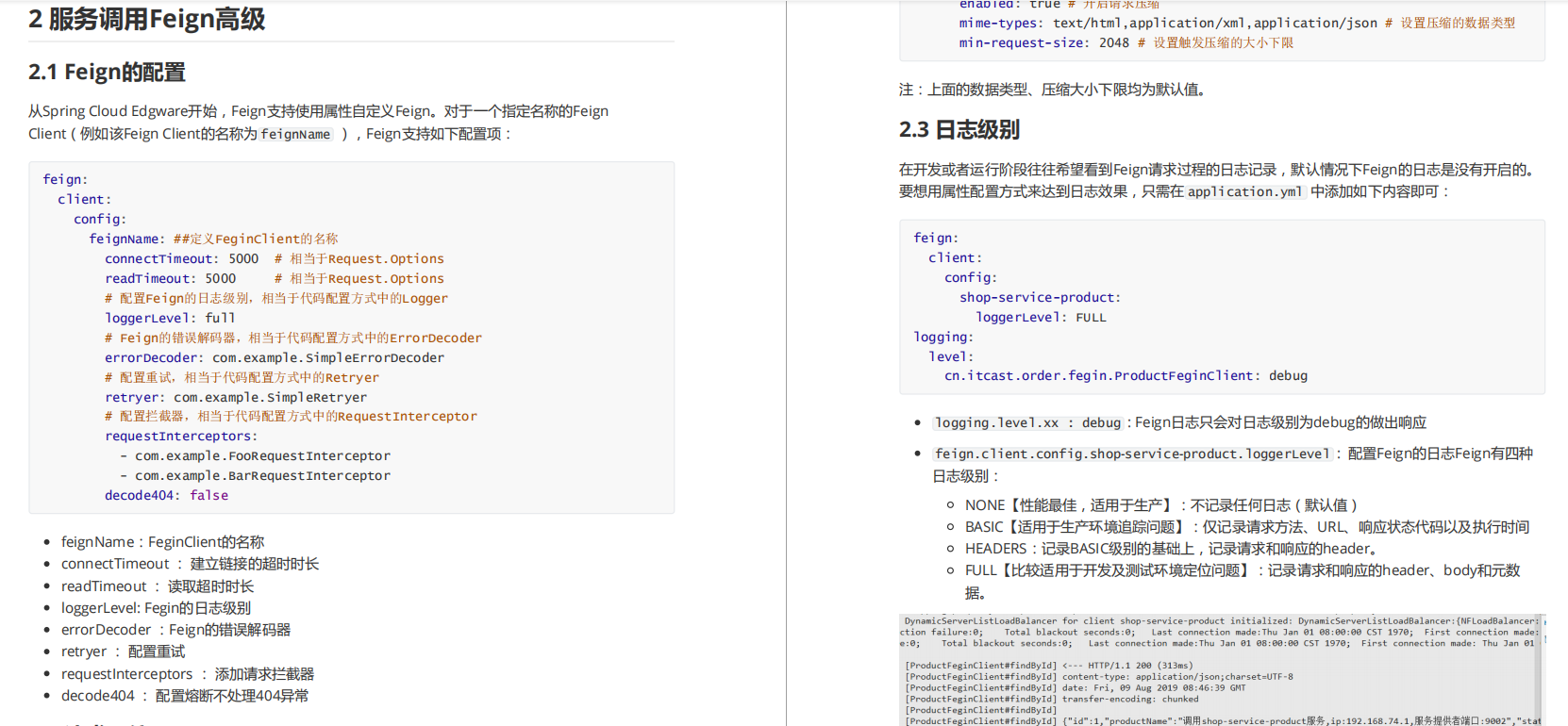The height and width of the screenshot is (726, 1568).
Task: Click the 'readTimeout: 5000' code line
Action: (275, 278)
